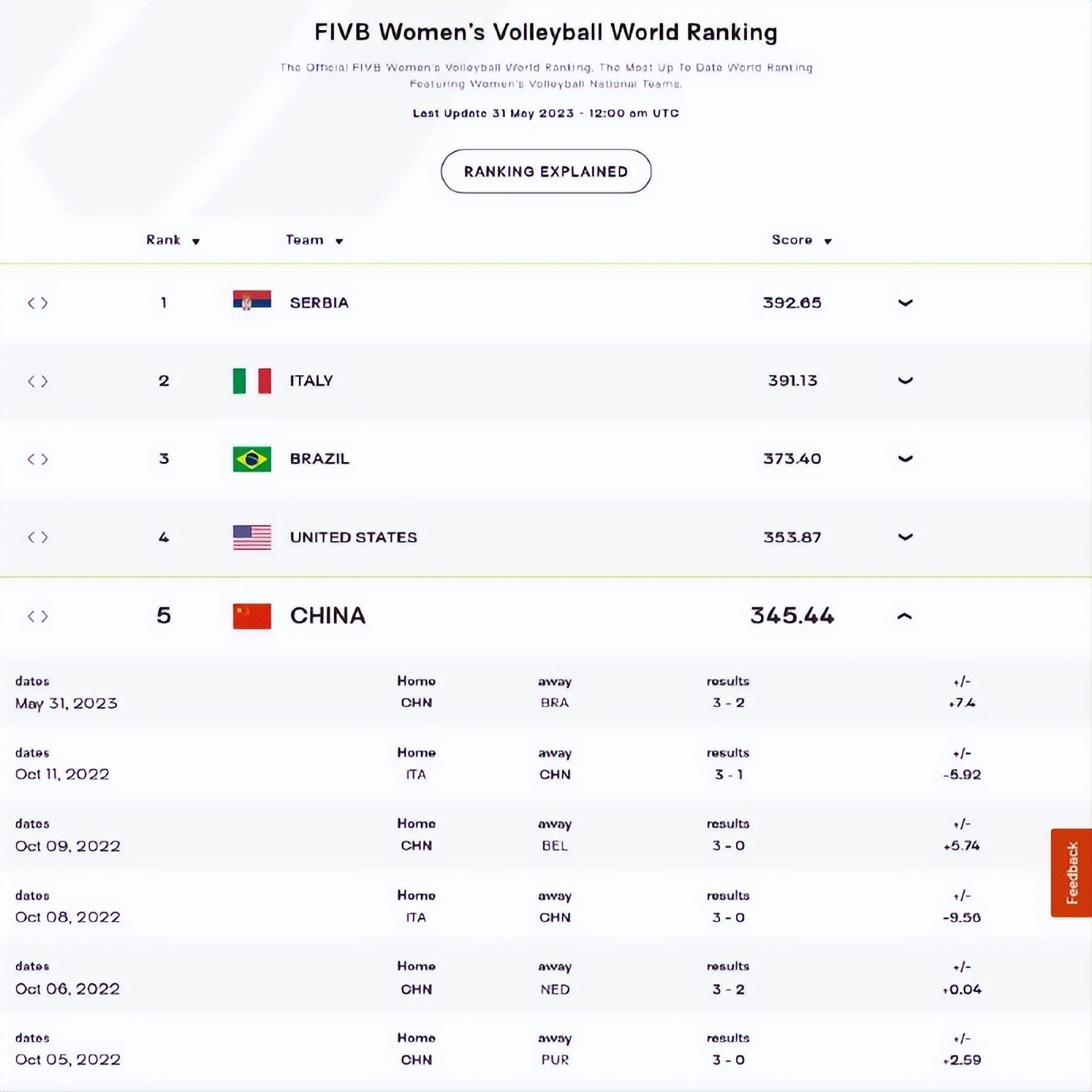Sort table by Score column
This screenshot has width=1092, height=1092.
click(x=801, y=240)
